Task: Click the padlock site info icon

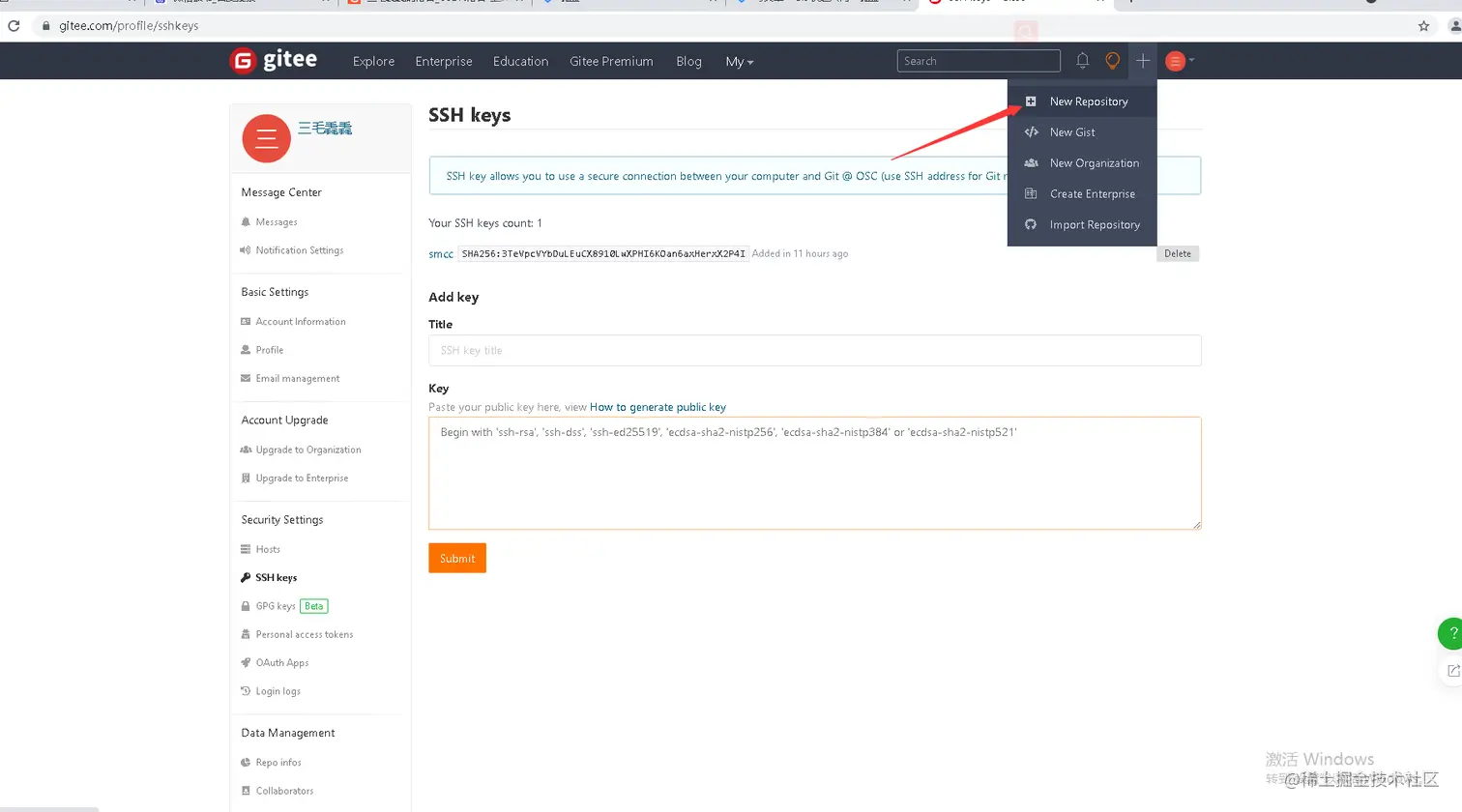Action: [45, 26]
